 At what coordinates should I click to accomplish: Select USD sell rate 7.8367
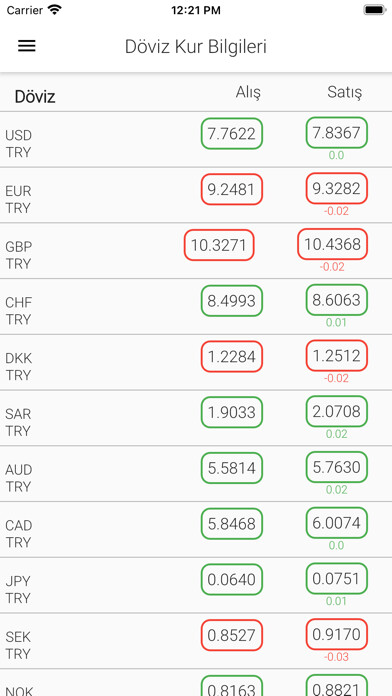(x=337, y=133)
